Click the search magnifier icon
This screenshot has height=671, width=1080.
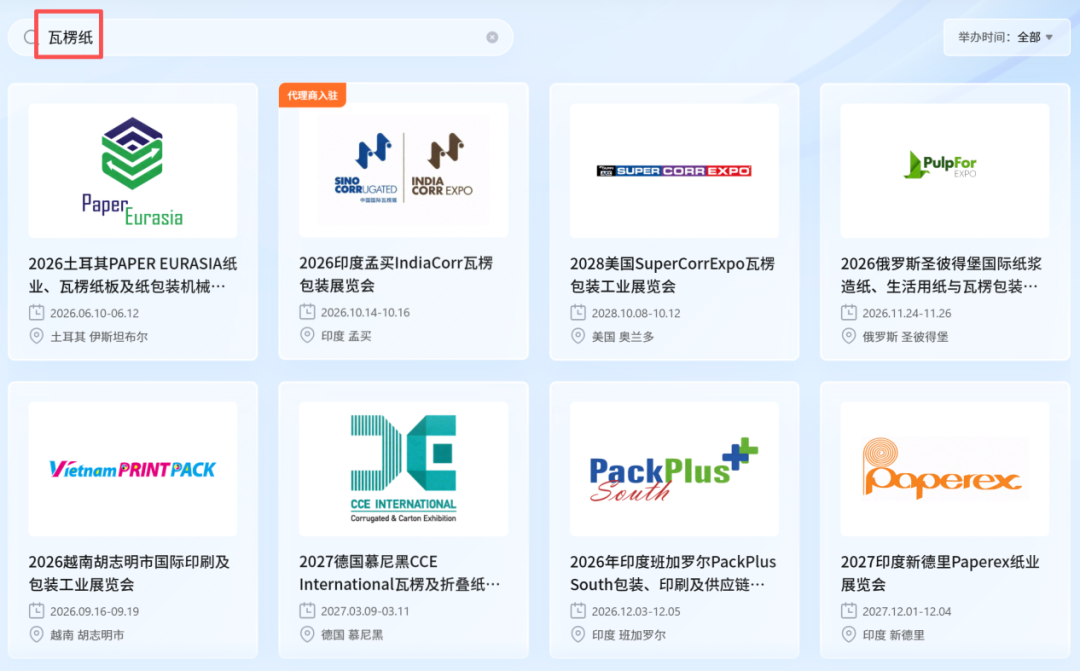[x=29, y=37]
